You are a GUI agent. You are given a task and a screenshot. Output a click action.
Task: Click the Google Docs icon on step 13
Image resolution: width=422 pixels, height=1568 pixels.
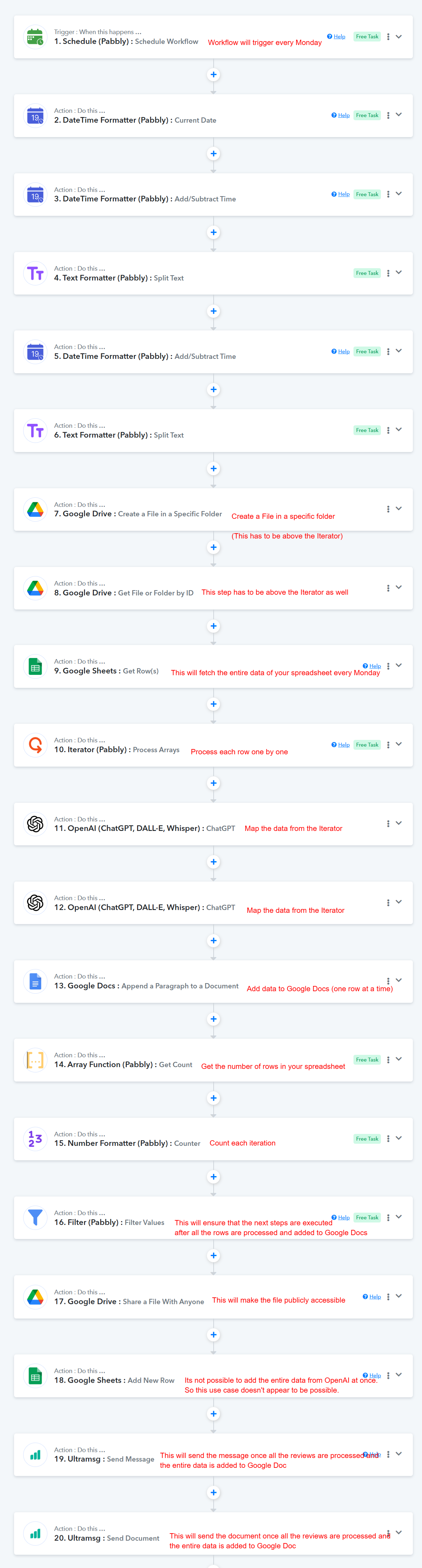pyautogui.click(x=35, y=981)
